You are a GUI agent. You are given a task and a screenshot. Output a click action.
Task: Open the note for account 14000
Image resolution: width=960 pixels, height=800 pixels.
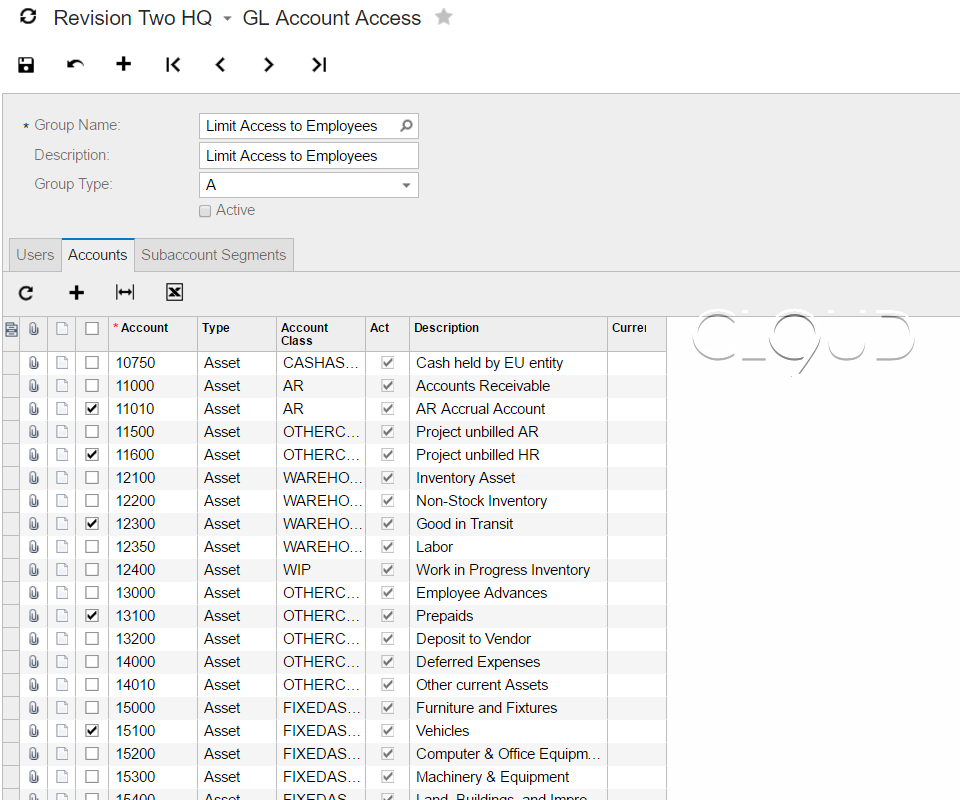(62, 662)
